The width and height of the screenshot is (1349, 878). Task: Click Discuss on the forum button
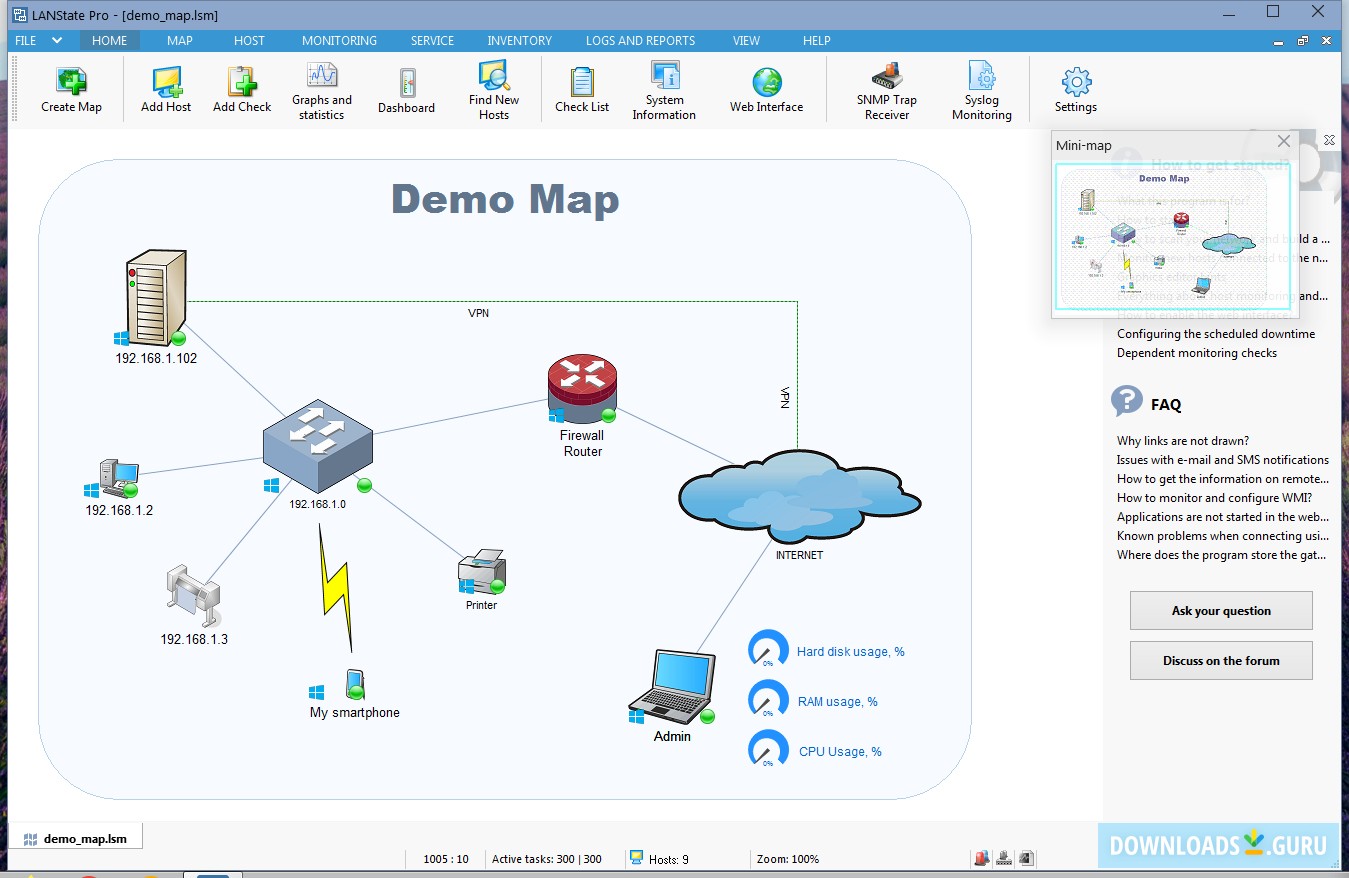tap(1221, 660)
